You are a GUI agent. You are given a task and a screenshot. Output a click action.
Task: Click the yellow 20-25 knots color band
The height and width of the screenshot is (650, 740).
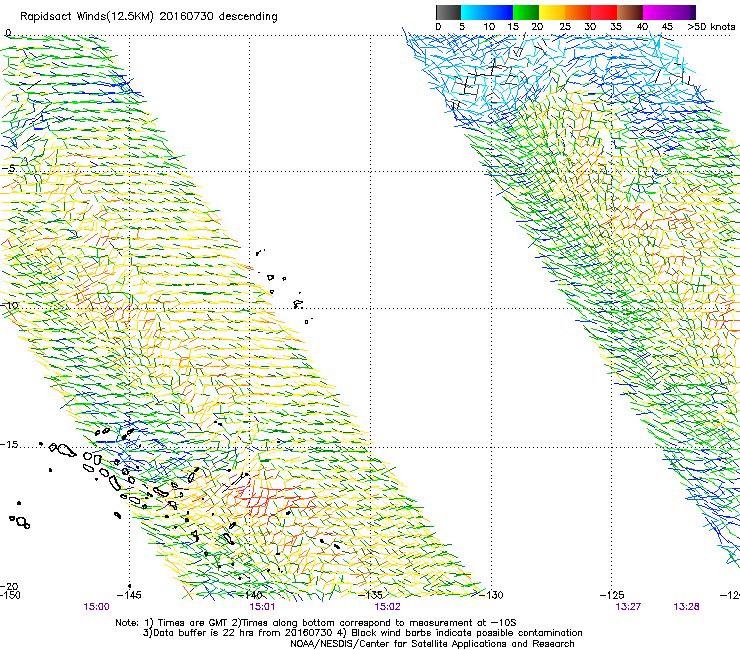[x=552, y=12]
